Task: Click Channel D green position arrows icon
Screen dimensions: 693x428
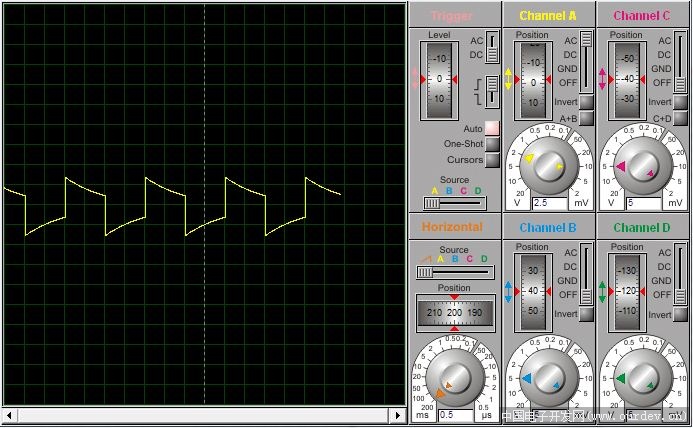Action: tap(602, 292)
